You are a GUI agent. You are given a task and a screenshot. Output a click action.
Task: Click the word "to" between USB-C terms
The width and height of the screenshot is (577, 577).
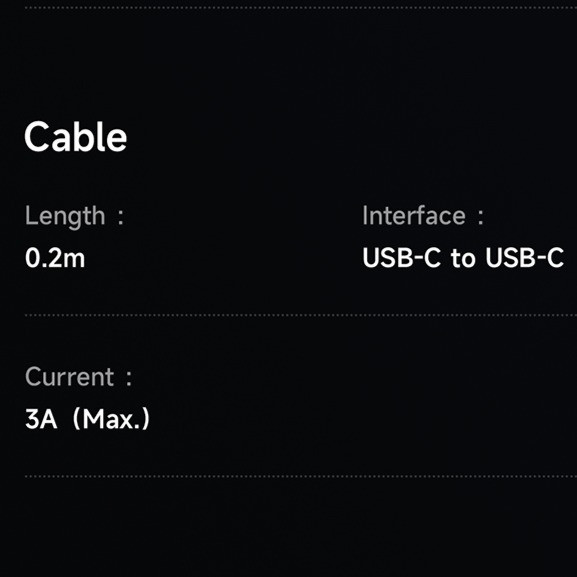[x=463, y=258]
